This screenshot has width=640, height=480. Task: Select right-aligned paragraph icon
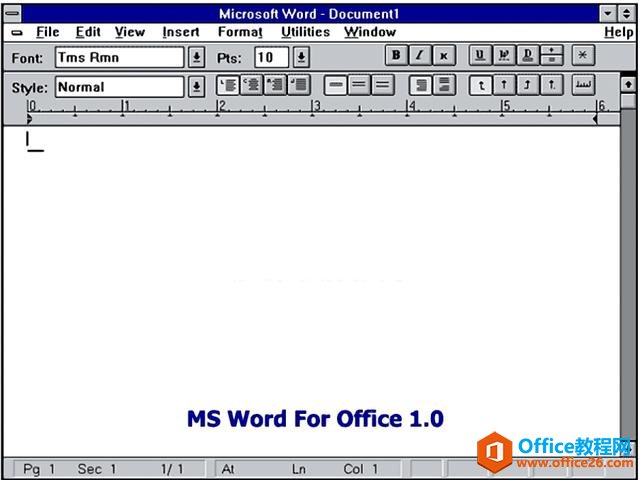[275, 85]
